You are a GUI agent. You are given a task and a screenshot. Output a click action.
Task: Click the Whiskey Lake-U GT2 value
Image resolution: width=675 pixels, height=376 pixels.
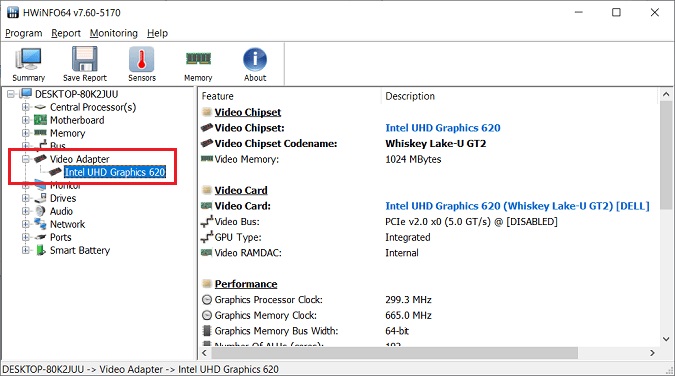click(436, 143)
